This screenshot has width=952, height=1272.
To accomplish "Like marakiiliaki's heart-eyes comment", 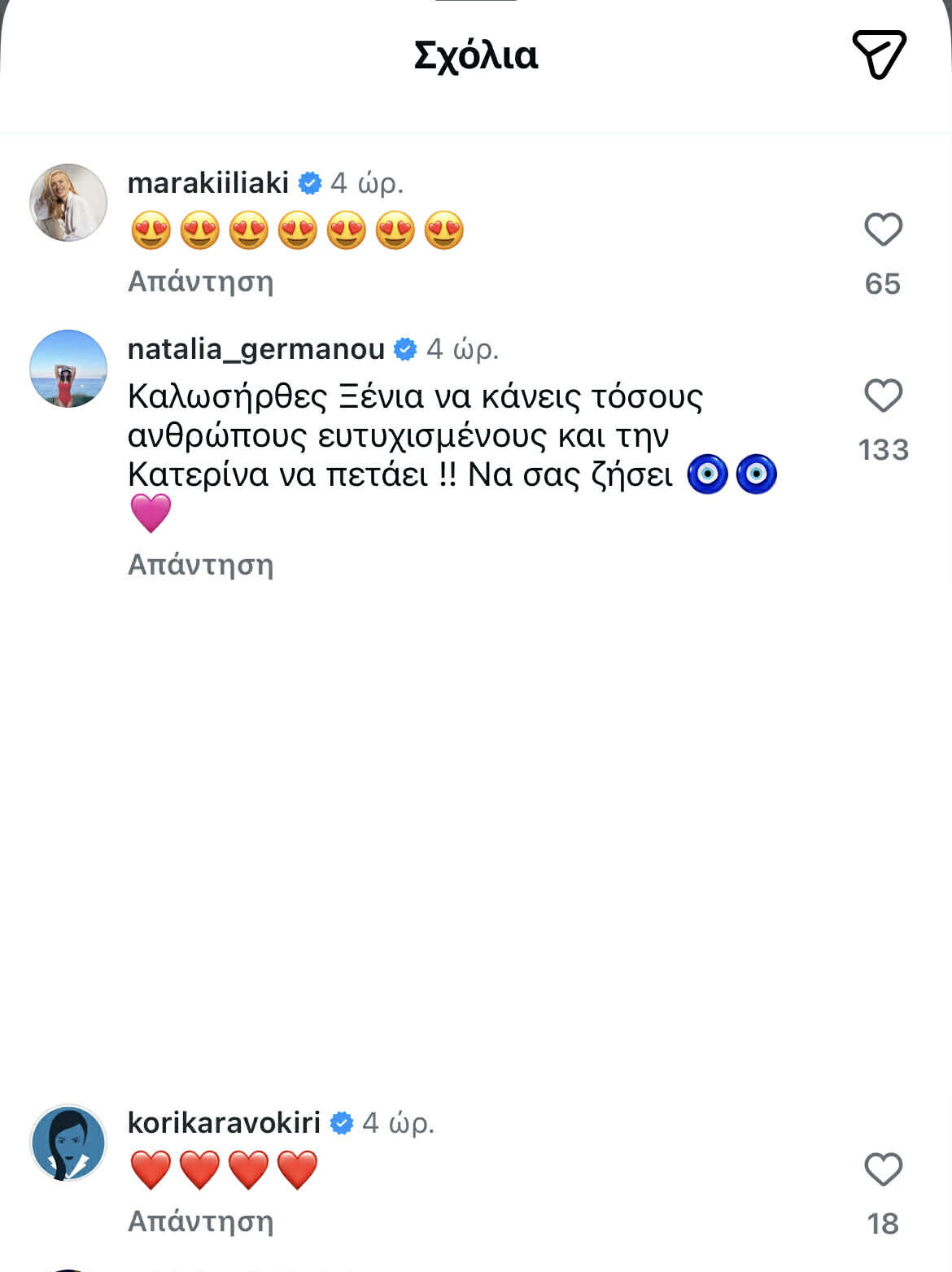I will [x=883, y=229].
